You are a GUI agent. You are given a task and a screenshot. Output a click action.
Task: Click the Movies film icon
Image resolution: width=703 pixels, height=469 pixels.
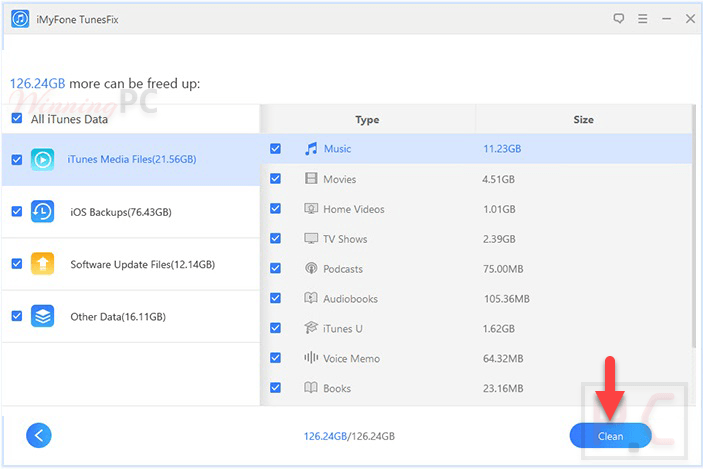point(311,178)
